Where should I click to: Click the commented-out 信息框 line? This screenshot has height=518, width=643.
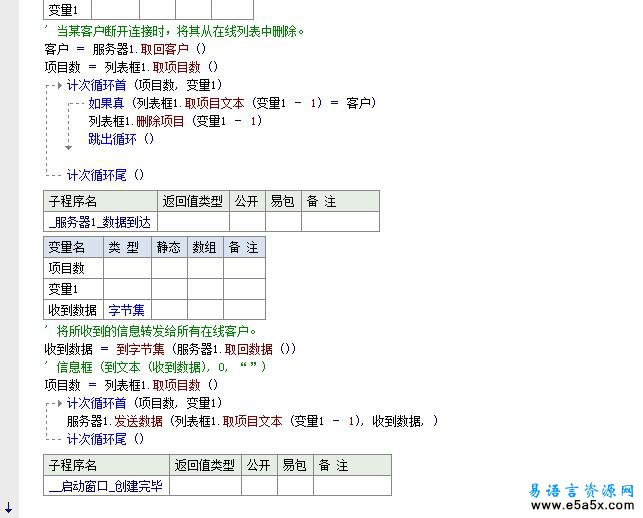tap(155, 367)
